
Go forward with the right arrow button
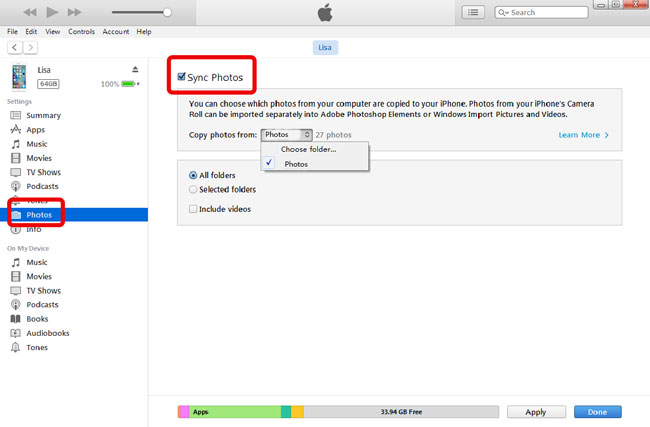pyautogui.click(x=30, y=47)
